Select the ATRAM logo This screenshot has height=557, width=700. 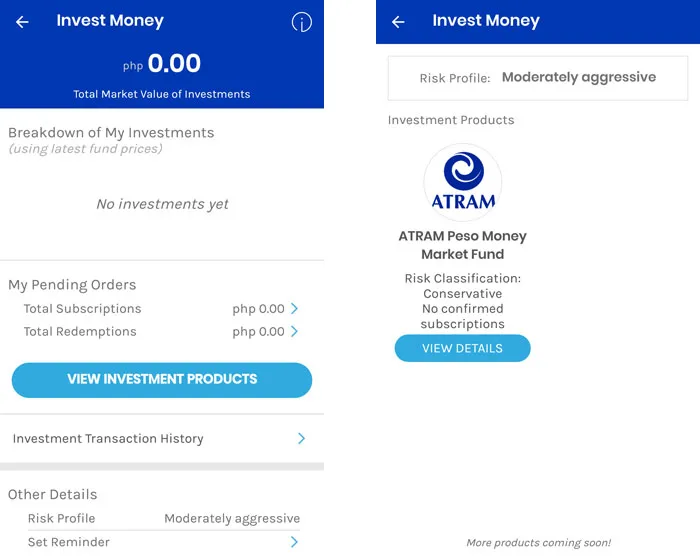tap(462, 182)
